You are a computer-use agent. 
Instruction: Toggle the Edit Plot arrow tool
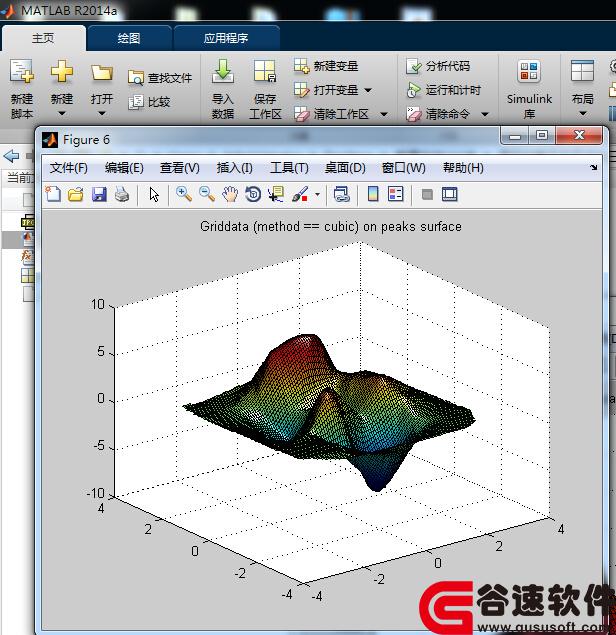click(x=154, y=194)
